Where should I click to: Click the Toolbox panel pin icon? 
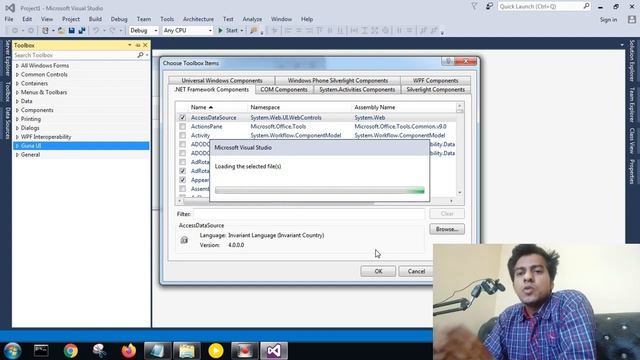coord(138,45)
